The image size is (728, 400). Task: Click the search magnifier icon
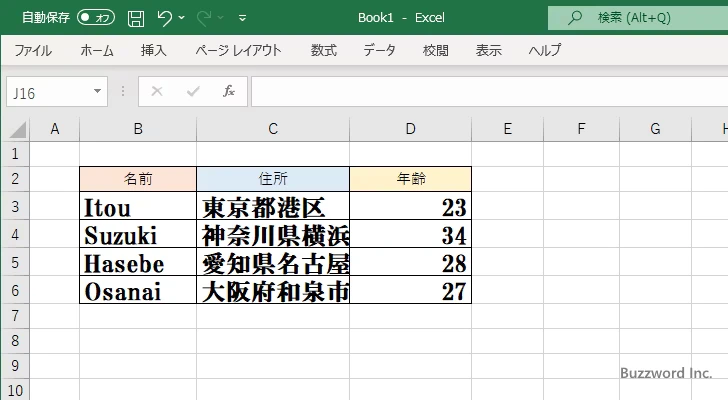tap(575, 18)
